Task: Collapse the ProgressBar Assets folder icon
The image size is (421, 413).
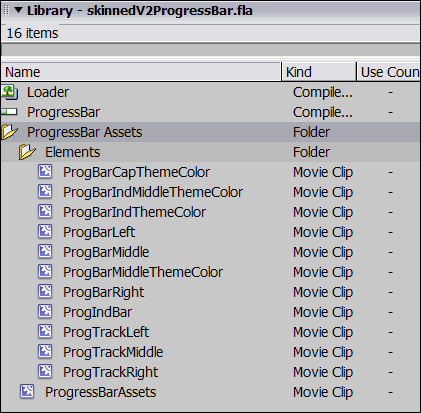Action: tap(9, 132)
